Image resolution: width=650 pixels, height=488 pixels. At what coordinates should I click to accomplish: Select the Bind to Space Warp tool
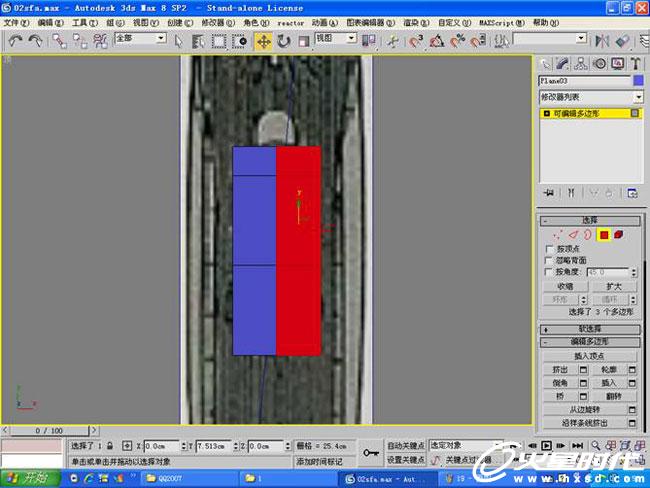(100, 41)
